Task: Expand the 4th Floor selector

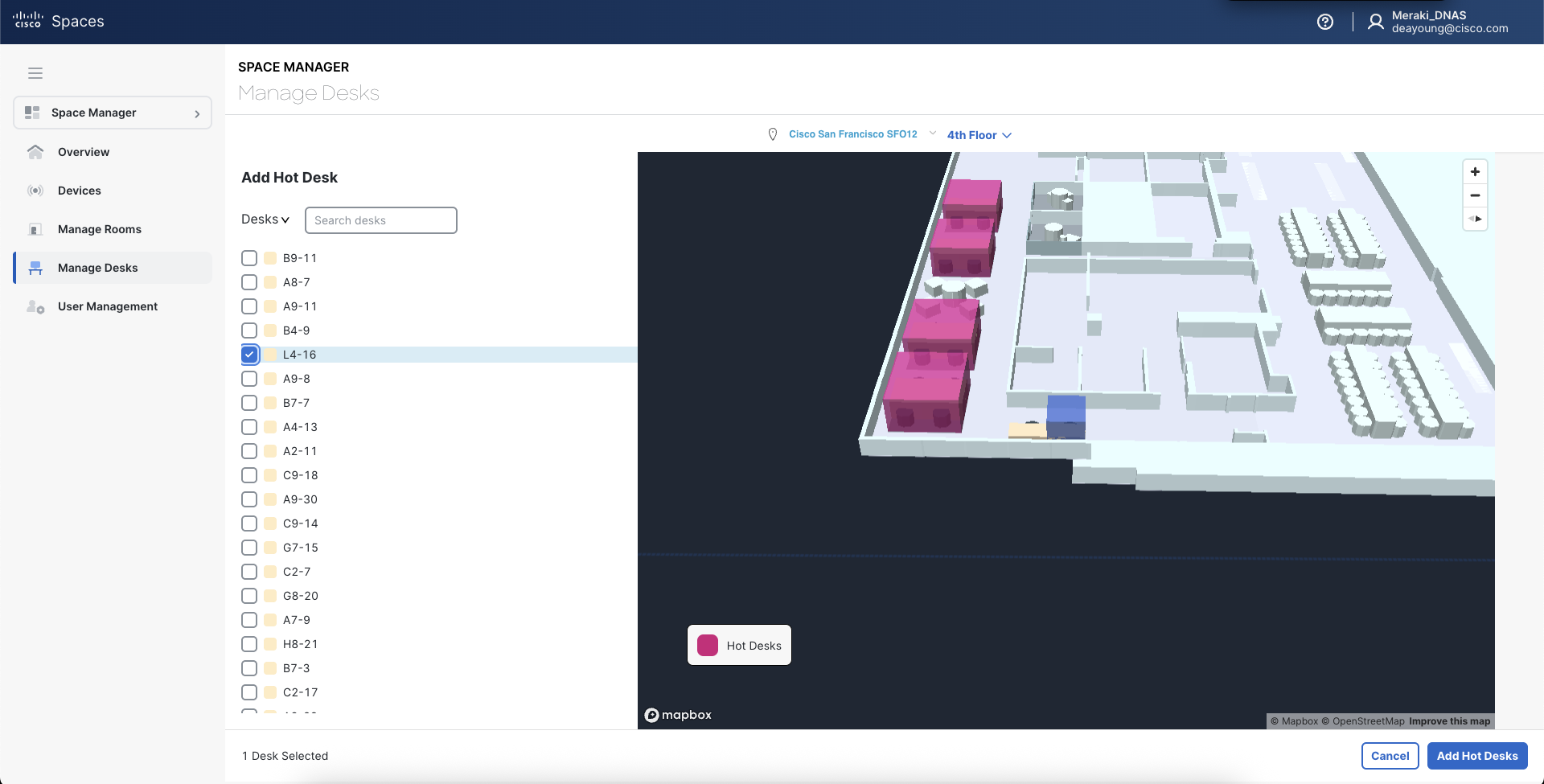Action: click(978, 134)
